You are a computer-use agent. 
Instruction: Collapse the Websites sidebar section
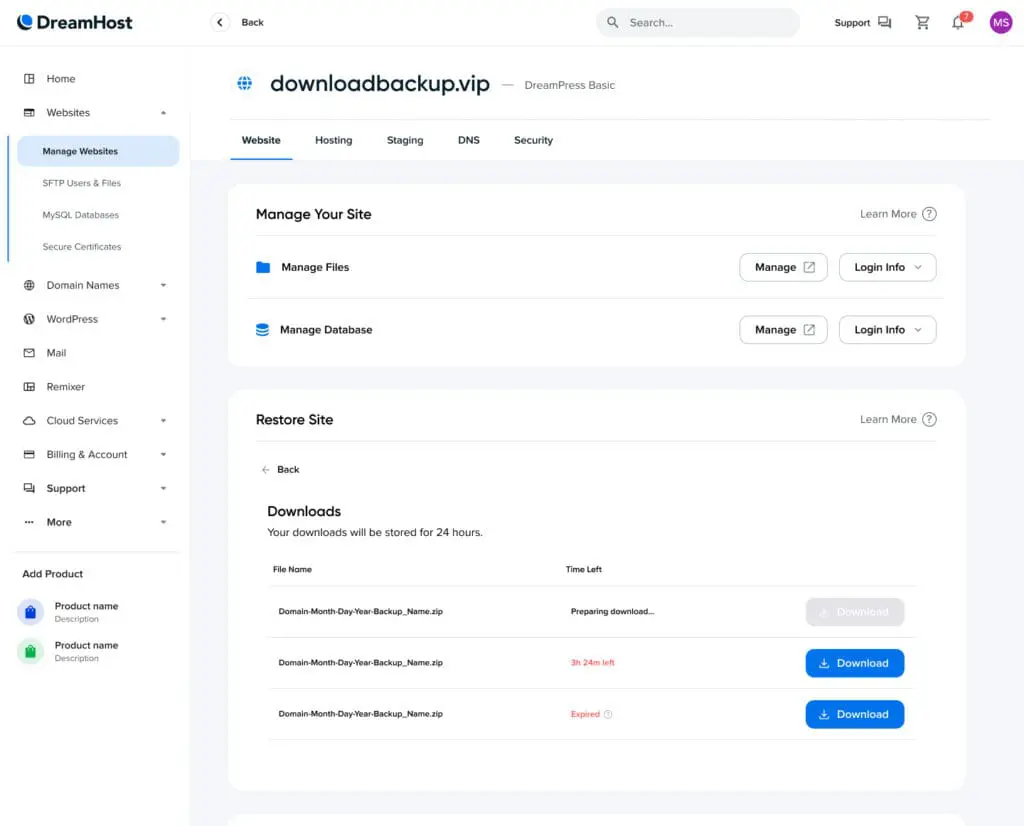(163, 112)
